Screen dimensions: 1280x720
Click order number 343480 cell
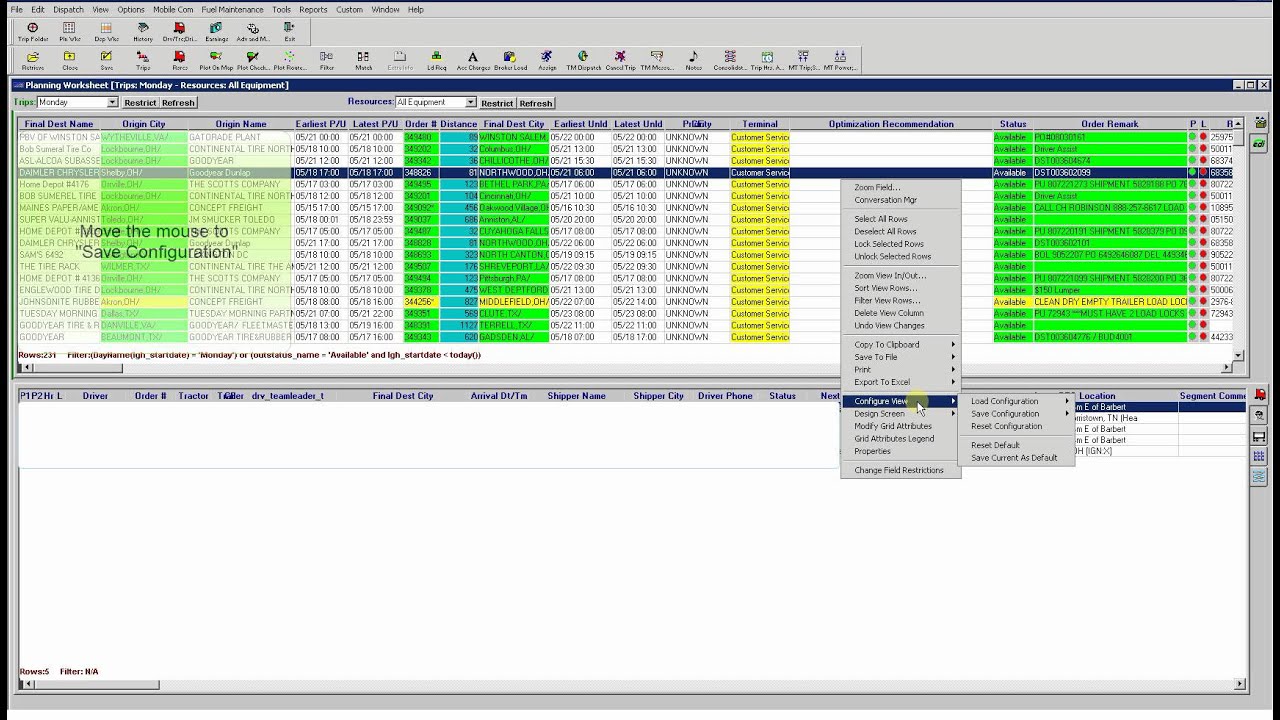pos(421,137)
